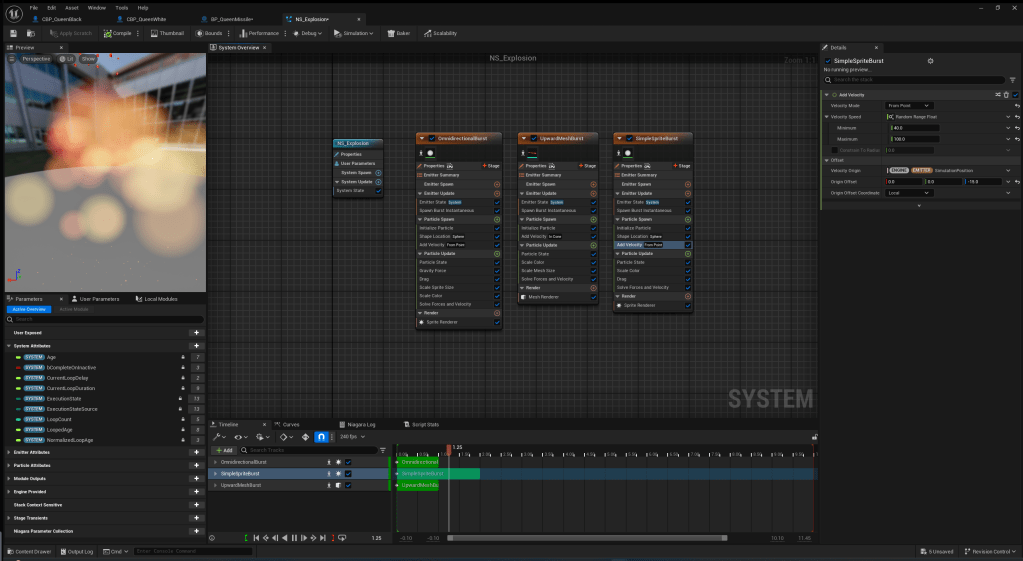Open the Origin Offset Coordinate dropdown

(909, 193)
